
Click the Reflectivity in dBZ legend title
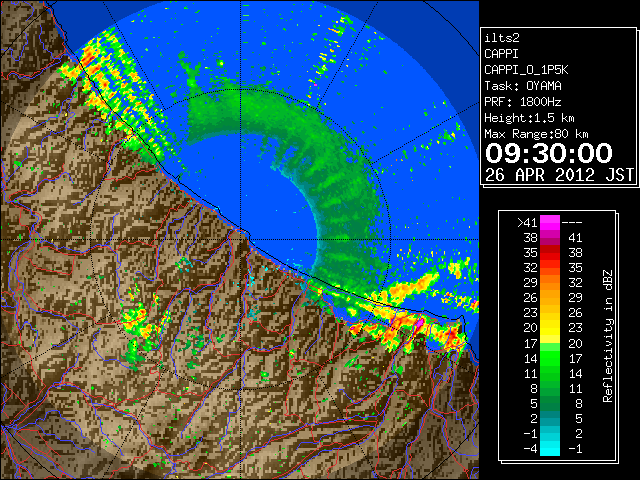click(x=608, y=336)
